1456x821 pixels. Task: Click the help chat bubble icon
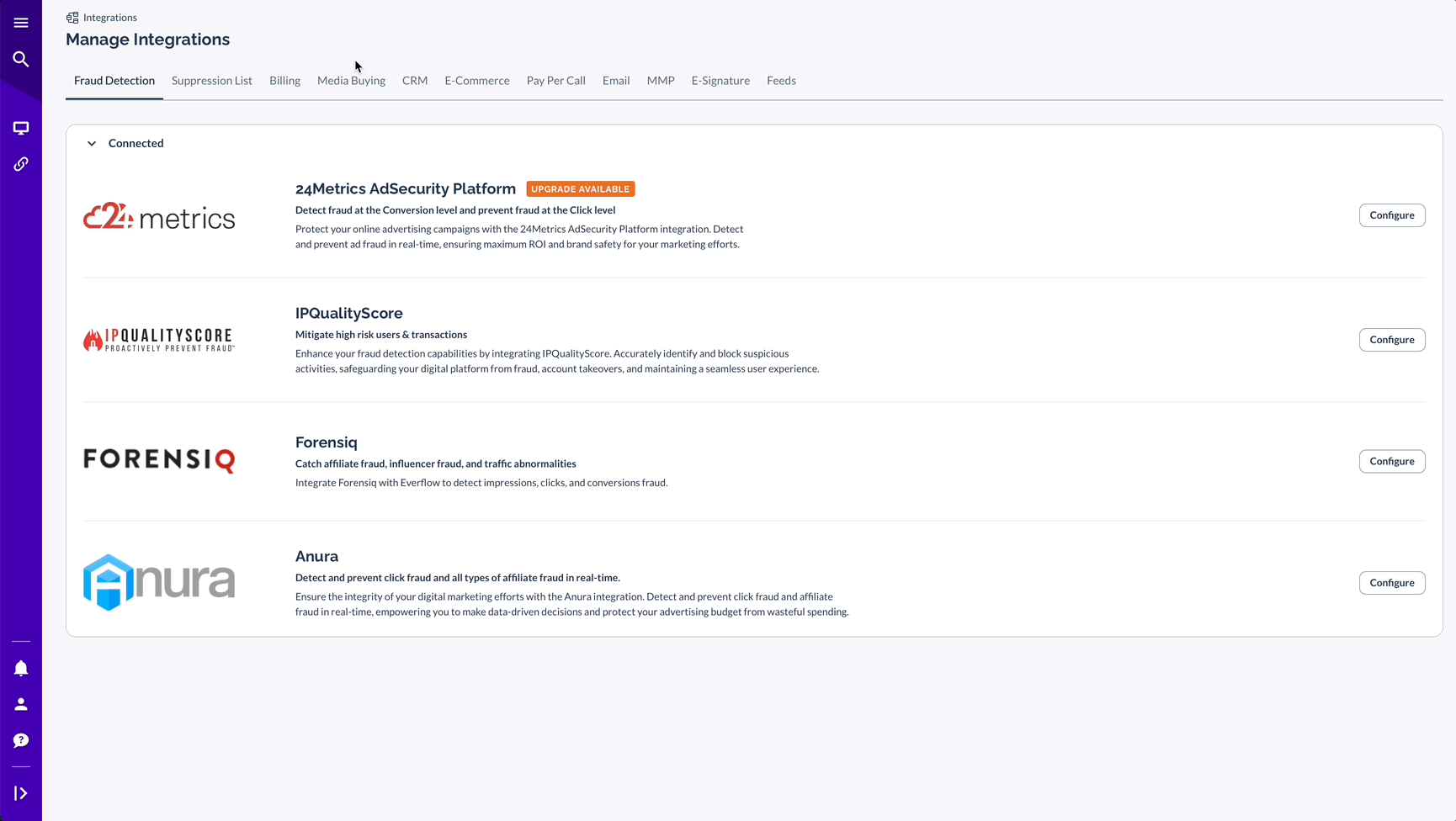click(x=21, y=740)
